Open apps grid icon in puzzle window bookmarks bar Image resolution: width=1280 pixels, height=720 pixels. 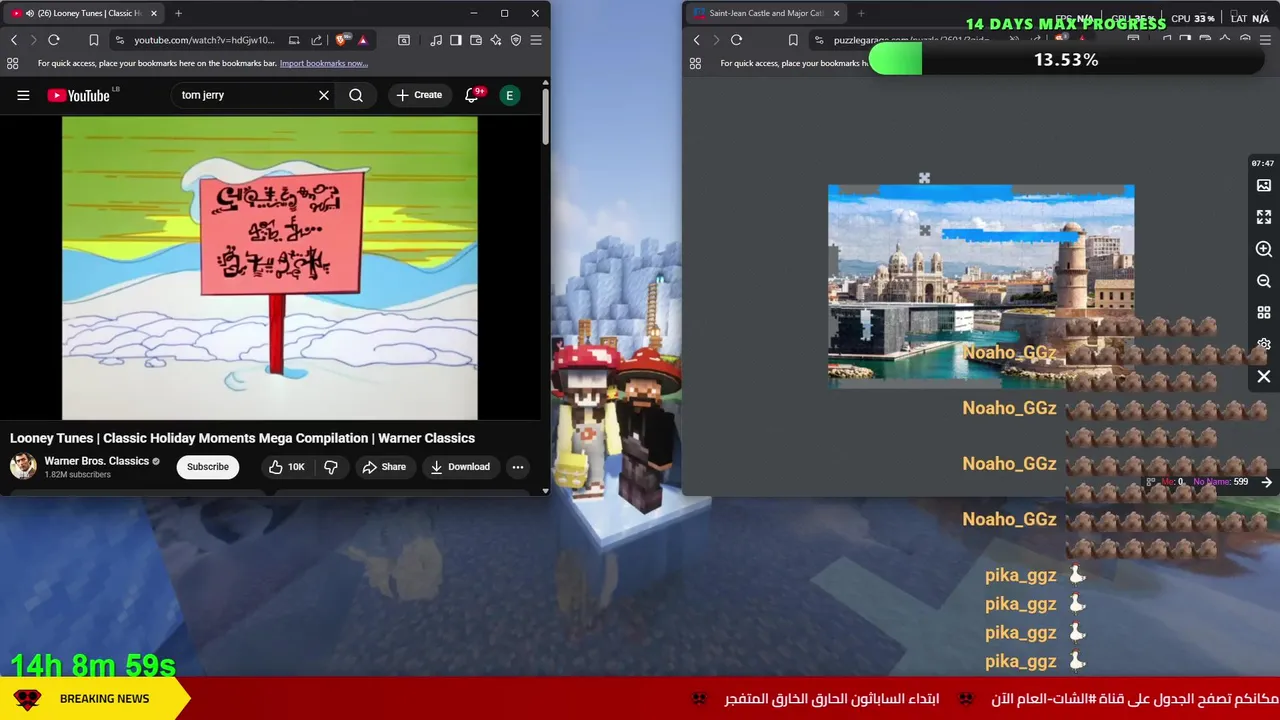(x=695, y=63)
